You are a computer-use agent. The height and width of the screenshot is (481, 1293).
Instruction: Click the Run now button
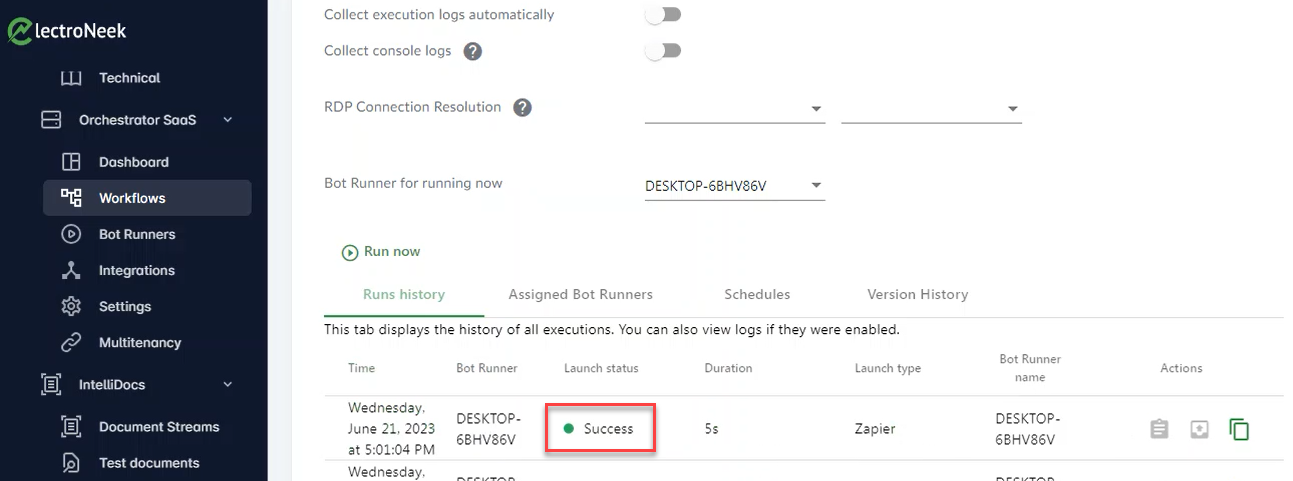tap(381, 252)
